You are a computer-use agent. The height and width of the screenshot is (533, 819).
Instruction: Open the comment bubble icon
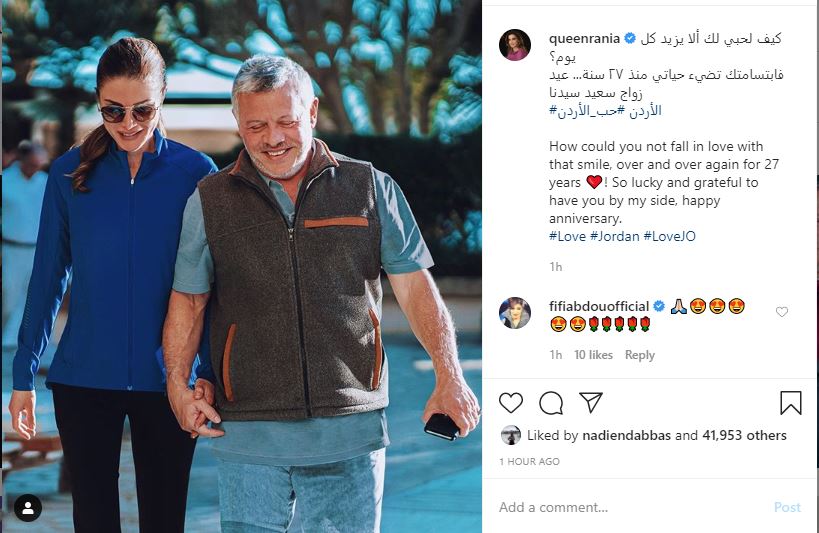coord(551,403)
